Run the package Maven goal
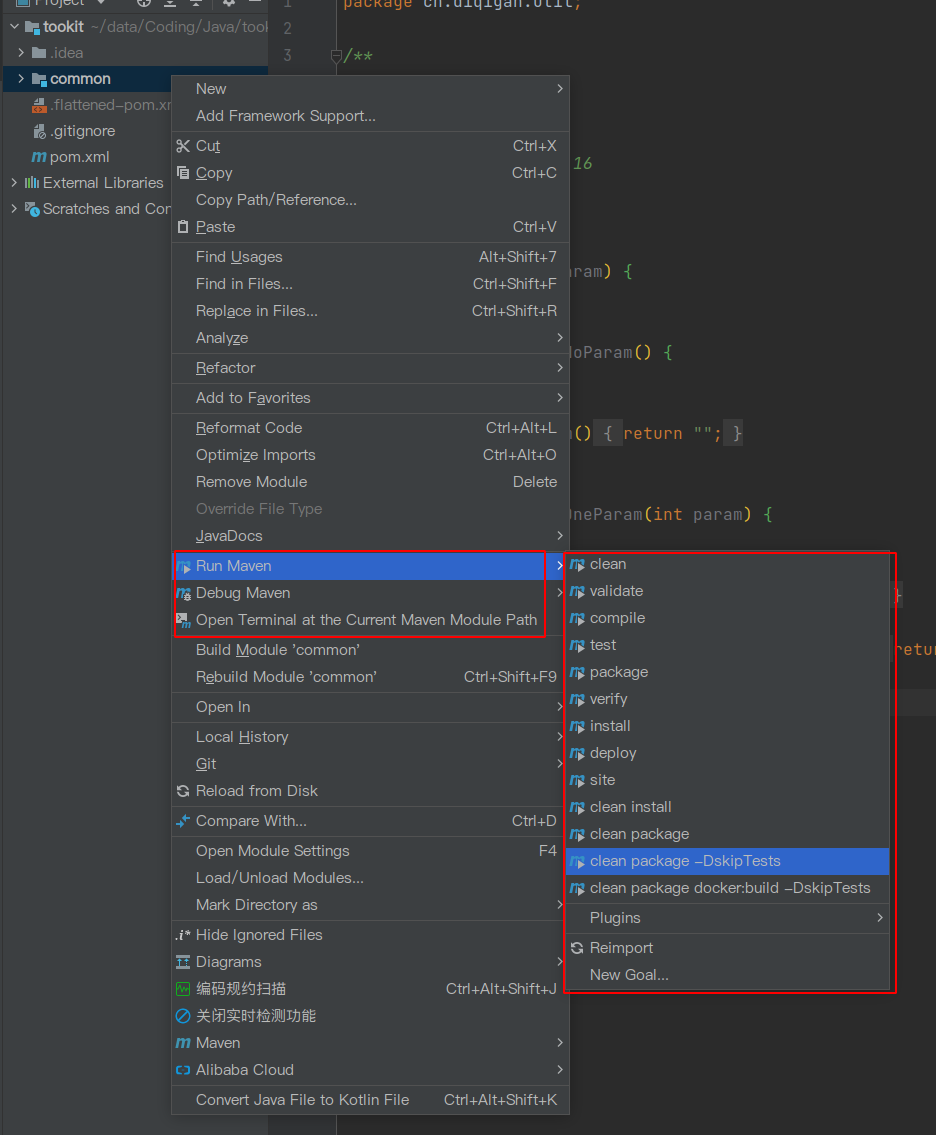The image size is (936, 1135). pyautogui.click(x=728, y=672)
